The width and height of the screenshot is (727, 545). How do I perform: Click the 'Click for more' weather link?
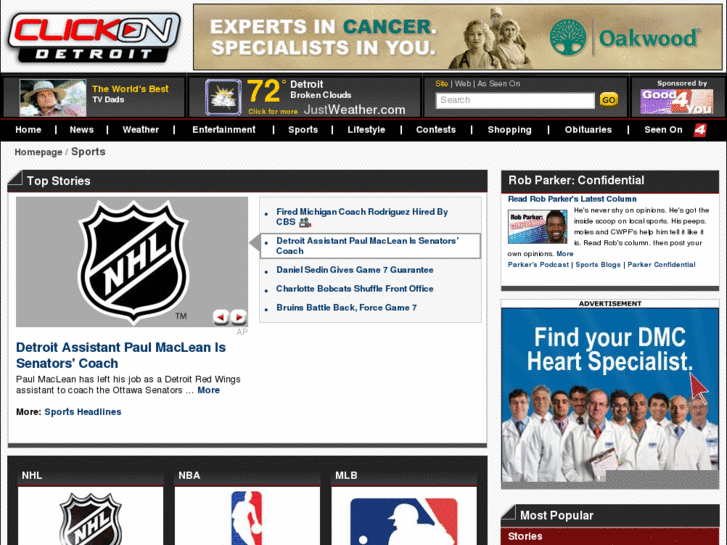pos(273,111)
